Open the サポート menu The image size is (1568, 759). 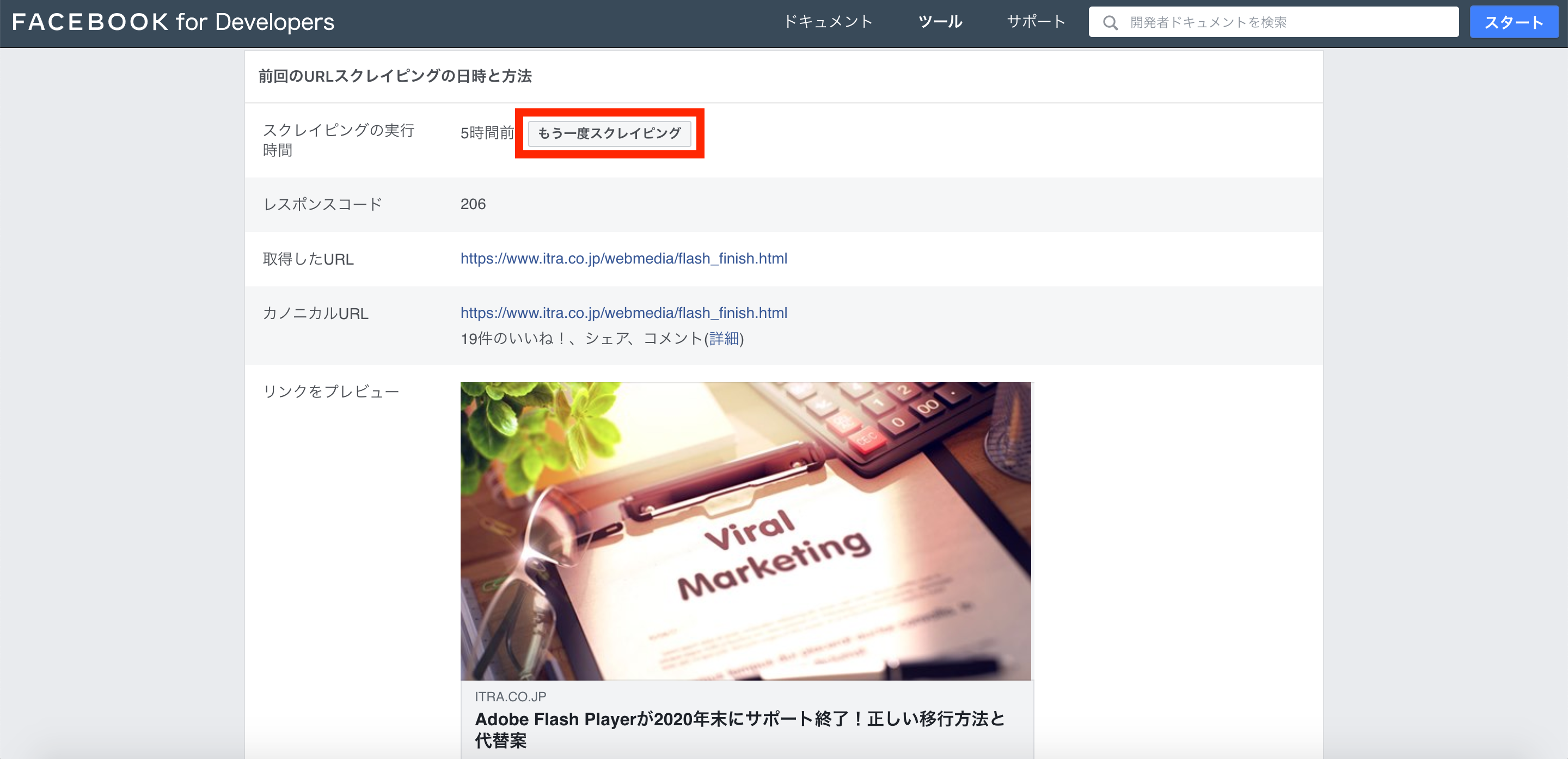[1036, 22]
